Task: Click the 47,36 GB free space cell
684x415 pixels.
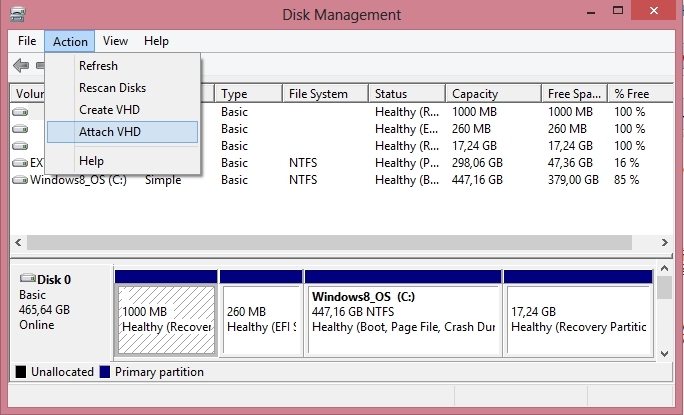Action: (x=570, y=163)
